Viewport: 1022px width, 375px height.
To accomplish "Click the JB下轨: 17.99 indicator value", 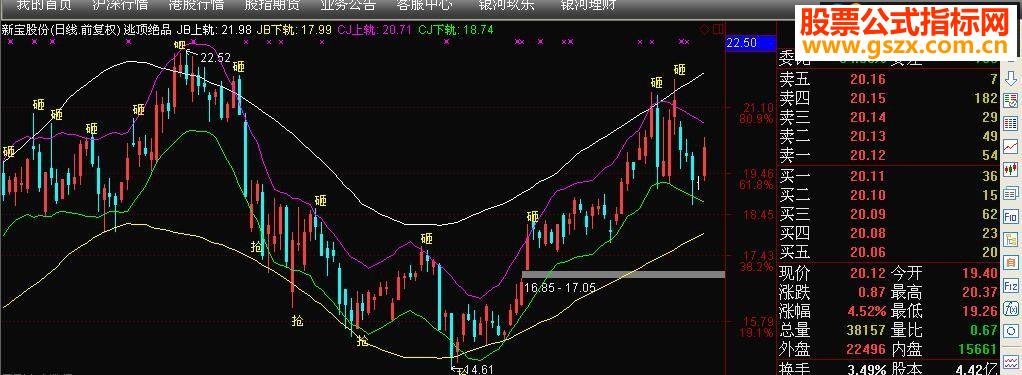I will pos(295,29).
